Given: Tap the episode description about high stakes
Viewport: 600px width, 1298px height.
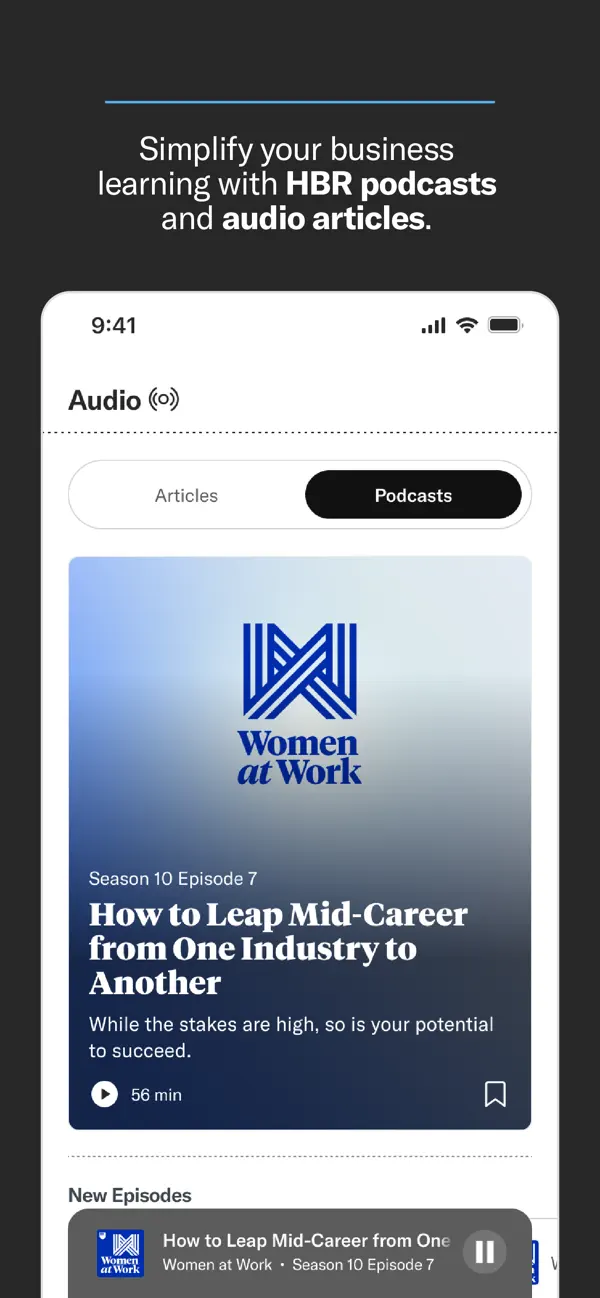Looking at the screenshot, I should (x=291, y=1037).
